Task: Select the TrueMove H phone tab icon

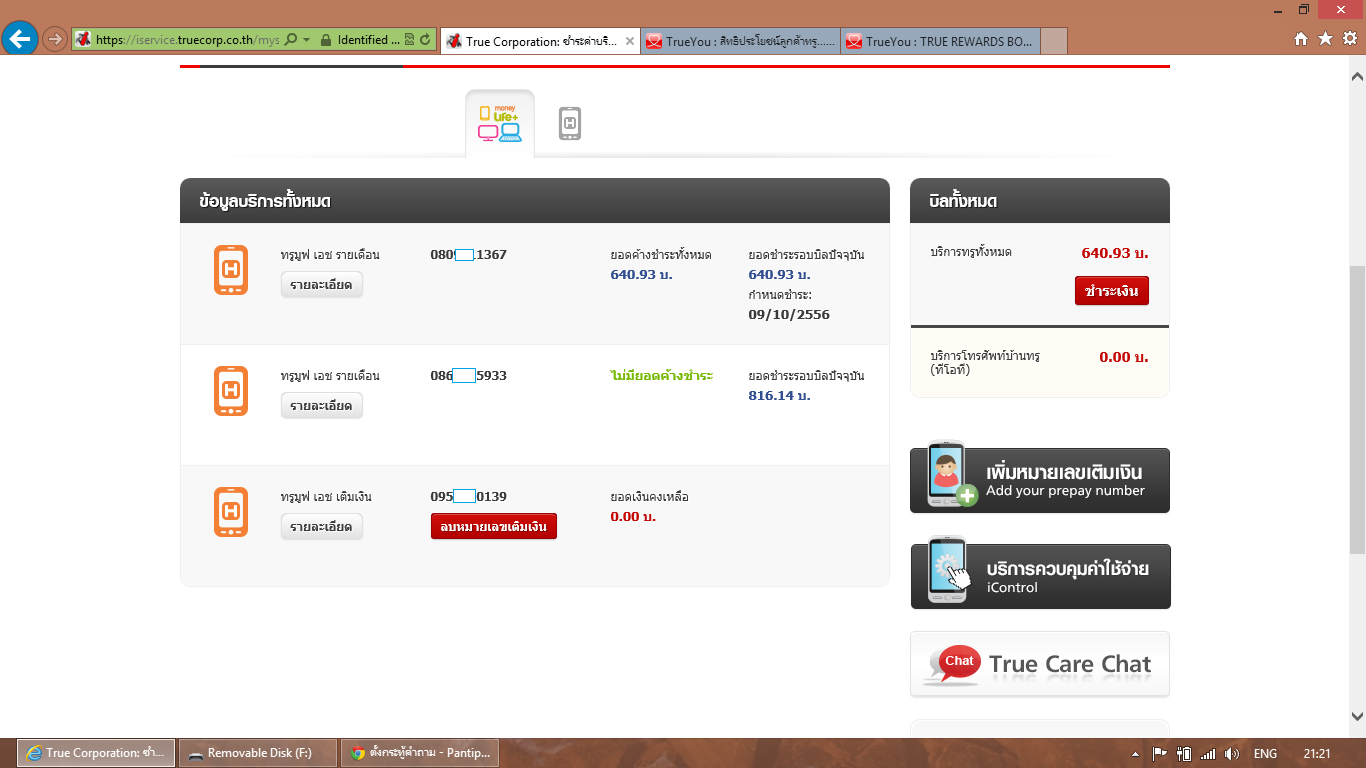Action: click(x=570, y=123)
